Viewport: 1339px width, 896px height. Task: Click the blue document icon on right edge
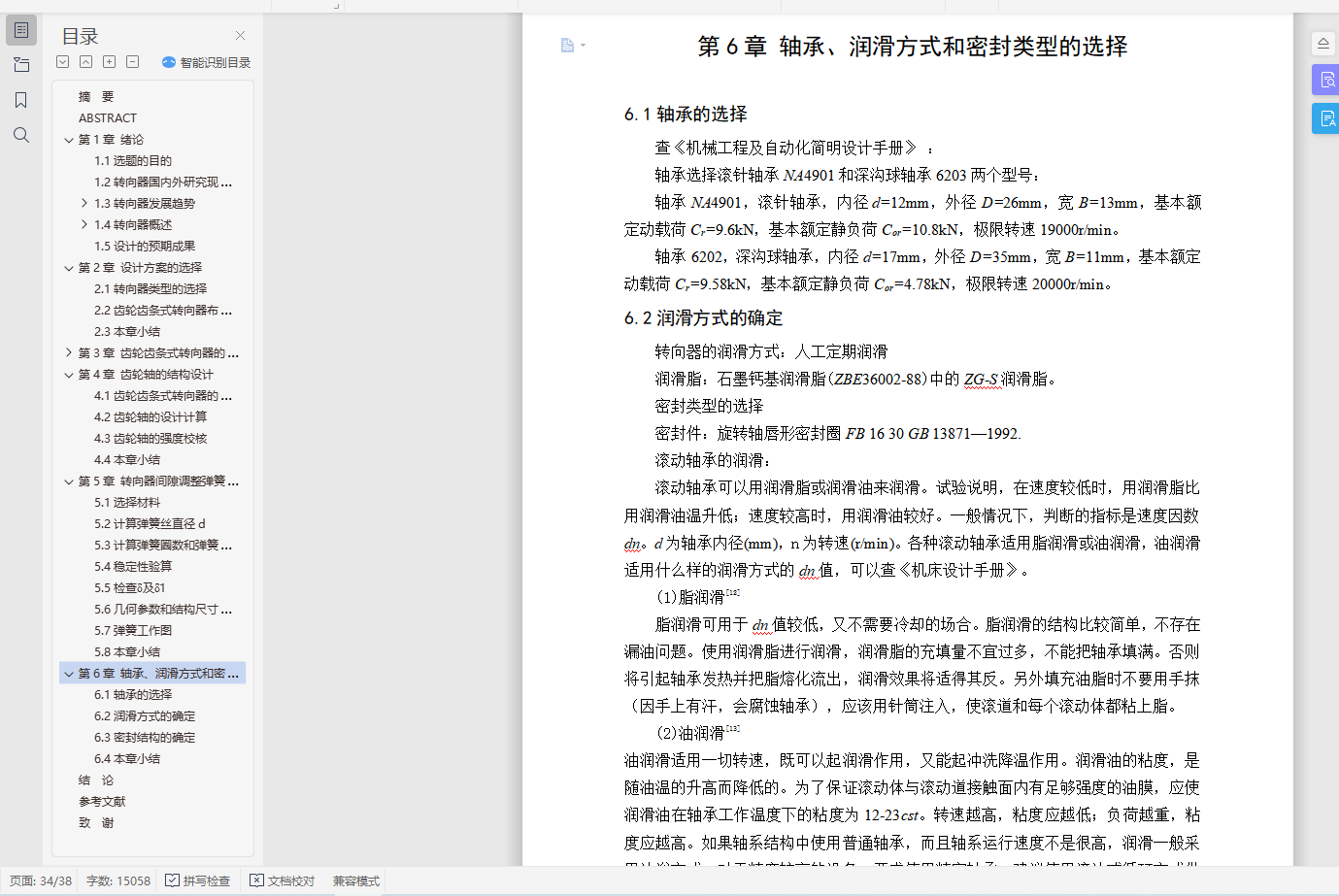(x=1325, y=118)
